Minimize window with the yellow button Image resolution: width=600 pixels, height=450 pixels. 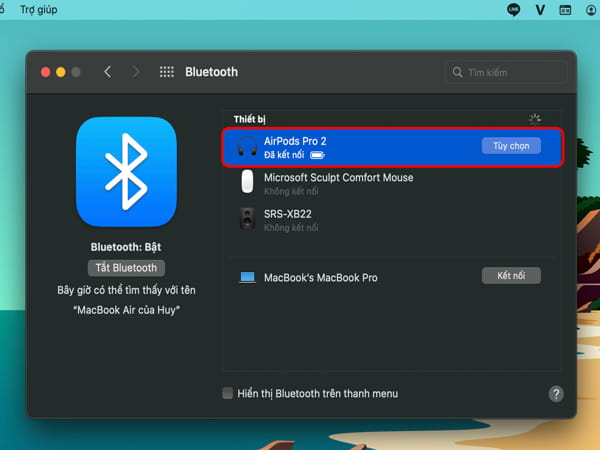tap(60, 72)
